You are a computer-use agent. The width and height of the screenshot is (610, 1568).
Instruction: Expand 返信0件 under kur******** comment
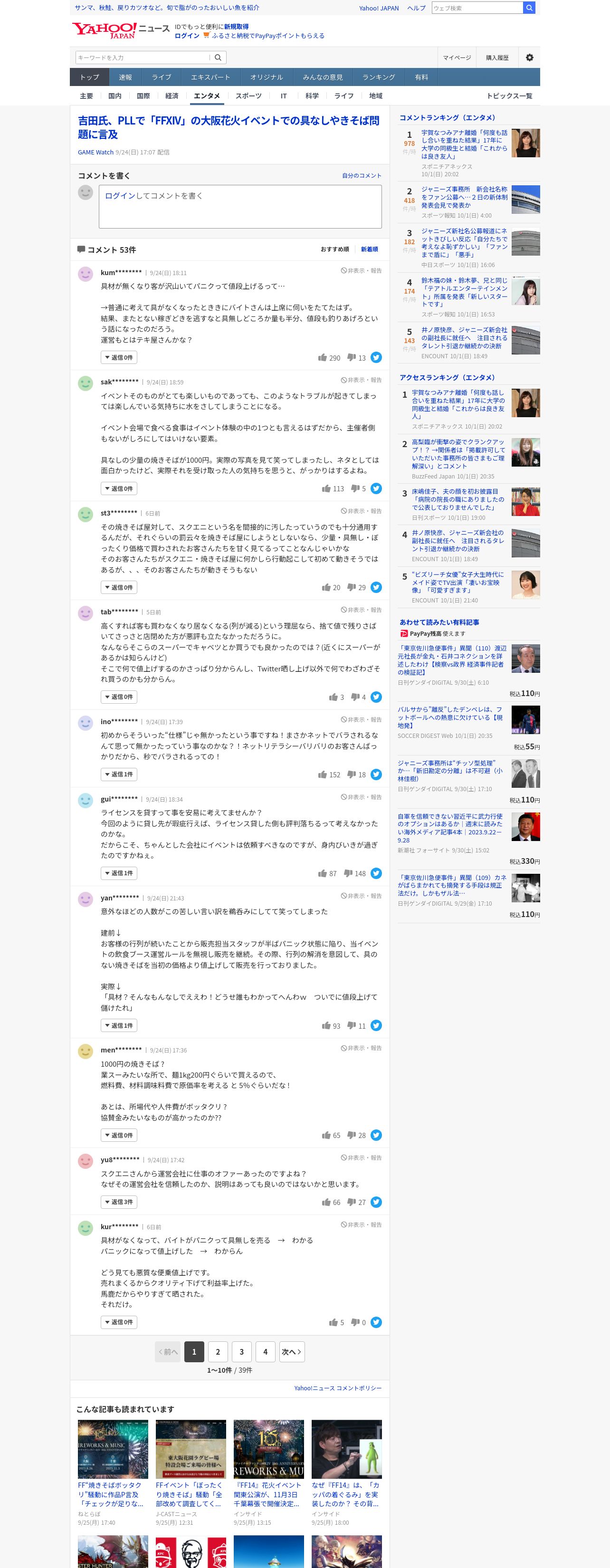pyautogui.click(x=119, y=1321)
